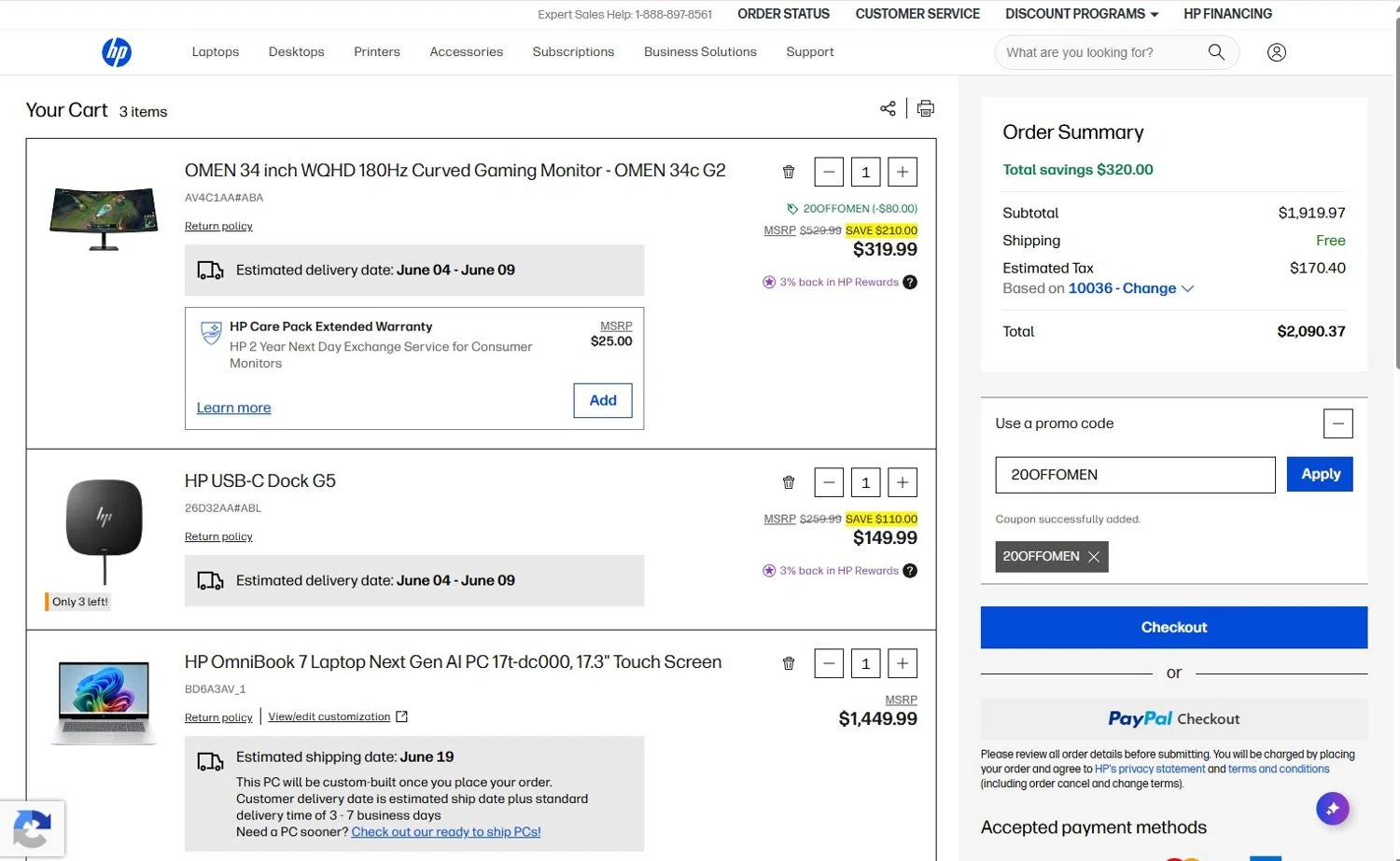Viewport: 1400px width, 861px height.
Task: Change tax zip code 10036
Action: click(1131, 288)
